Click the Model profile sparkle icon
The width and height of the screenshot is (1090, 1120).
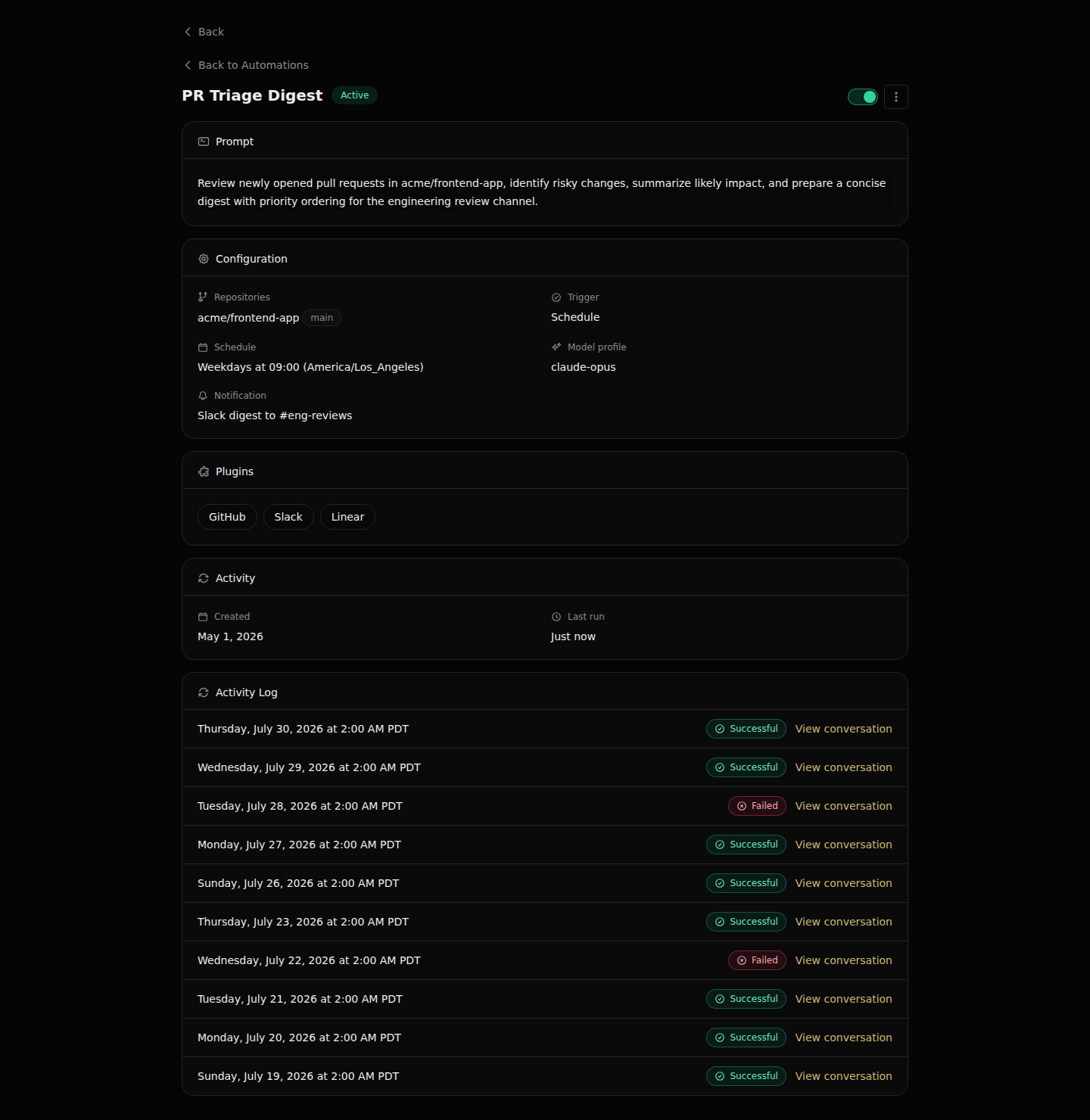tap(556, 347)
